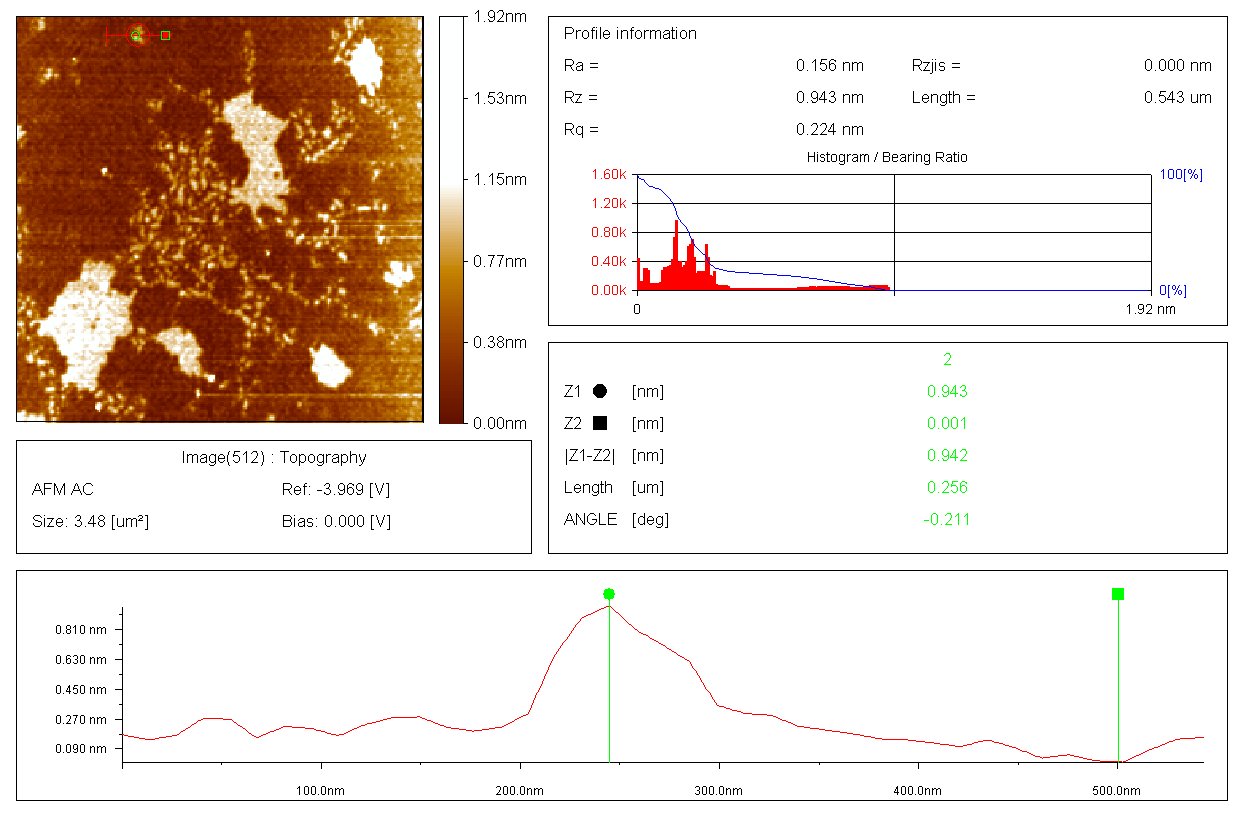
Task: Click the green column header 2
Action: pos(947,360)
